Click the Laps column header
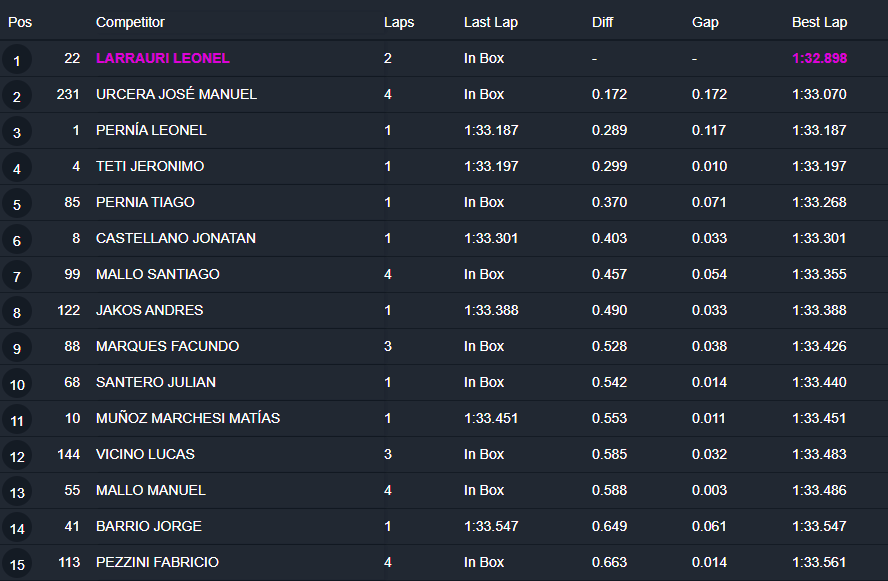888x581 pixels. click(x=399, y=22)
